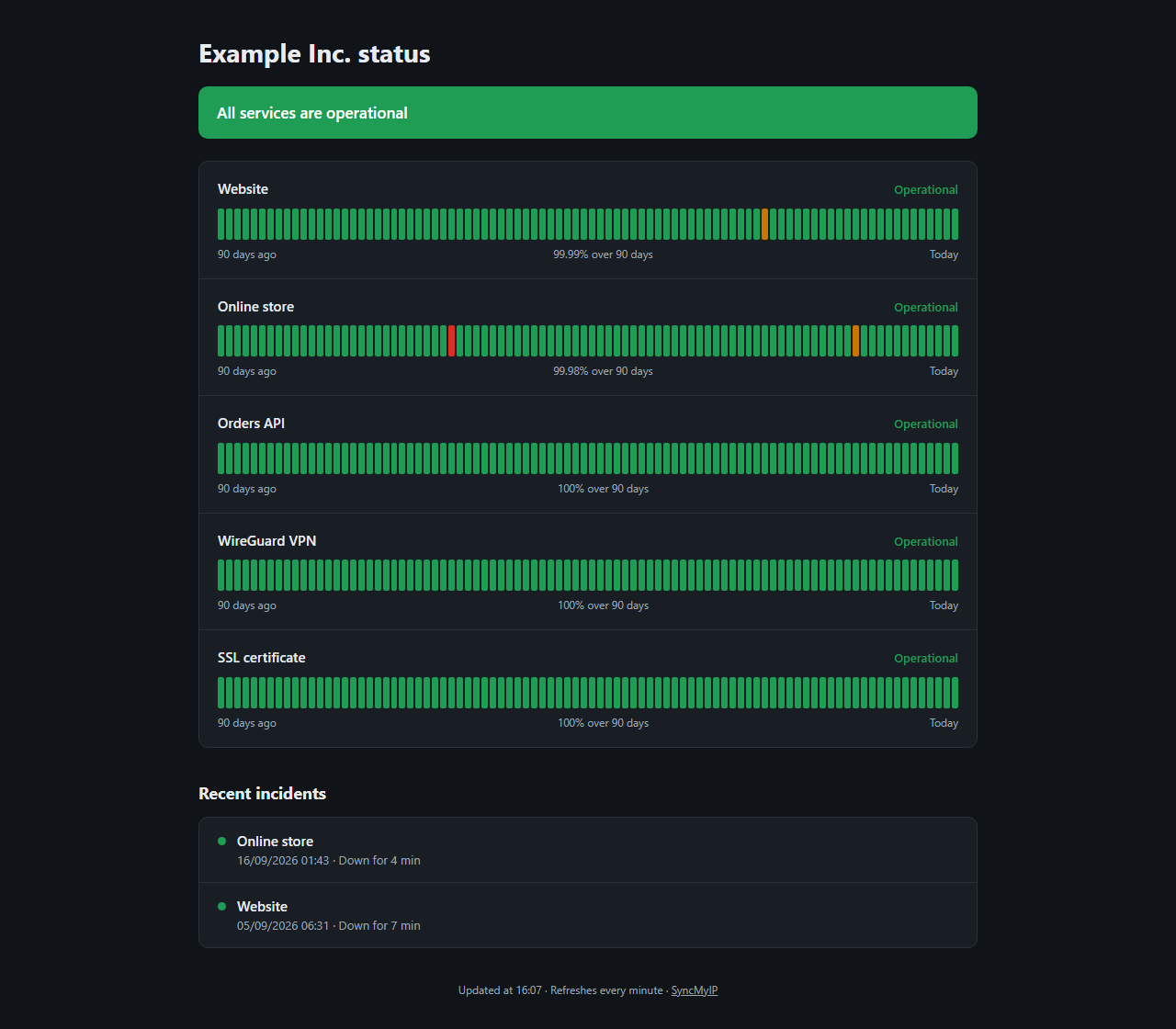The image size is (1176, 1029).
Task: Click the Operational status next to Orders API
Action: [x=926, y=424]
